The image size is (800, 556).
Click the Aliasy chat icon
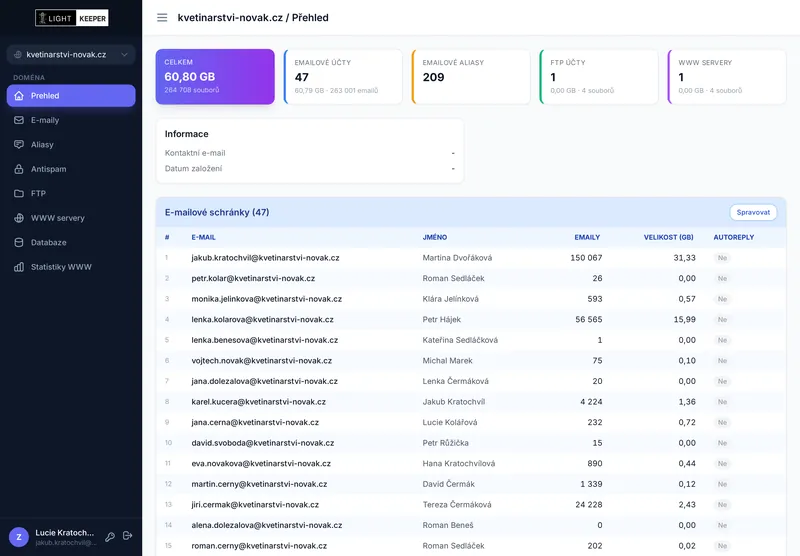pos(19,144)
